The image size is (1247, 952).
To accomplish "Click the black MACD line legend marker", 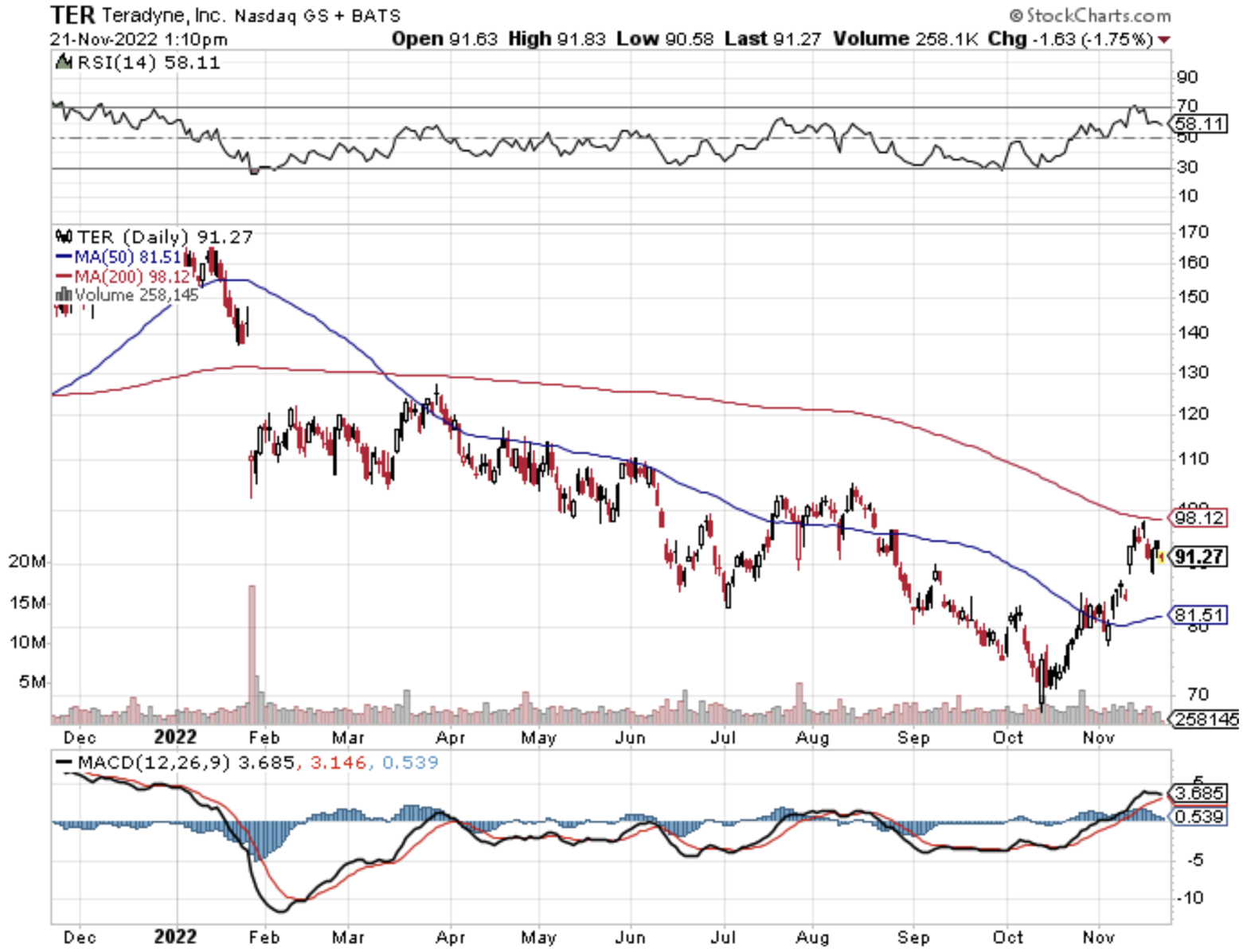I will coord(64,763).
